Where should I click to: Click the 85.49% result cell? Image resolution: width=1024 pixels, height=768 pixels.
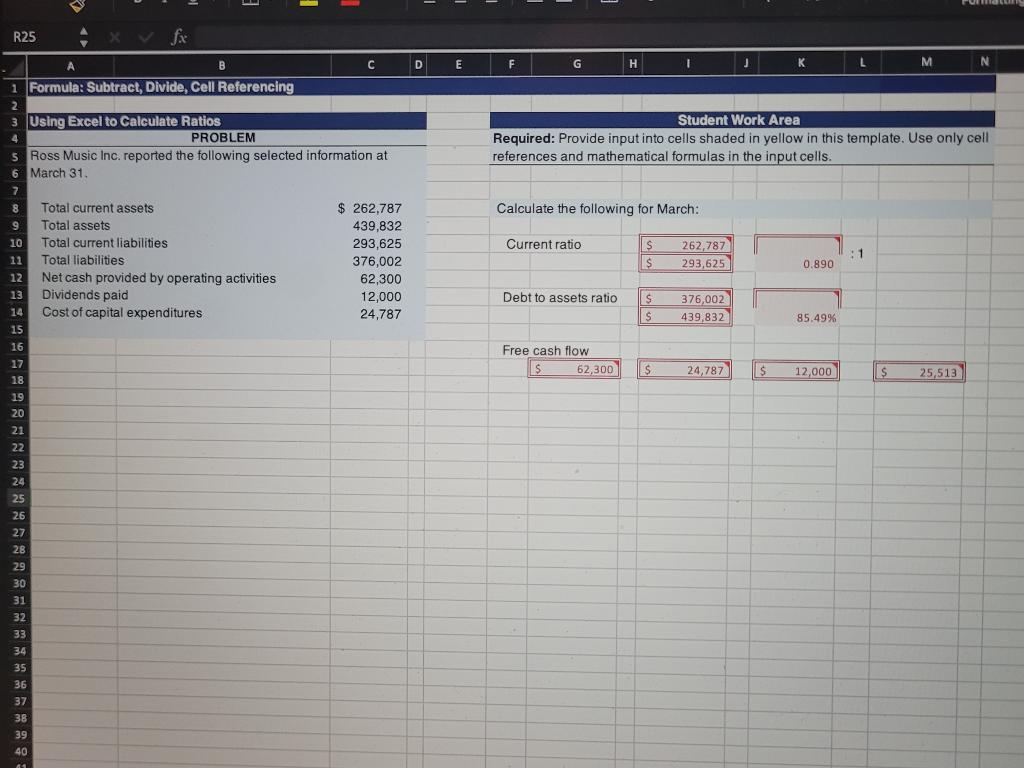coord(797,308)
